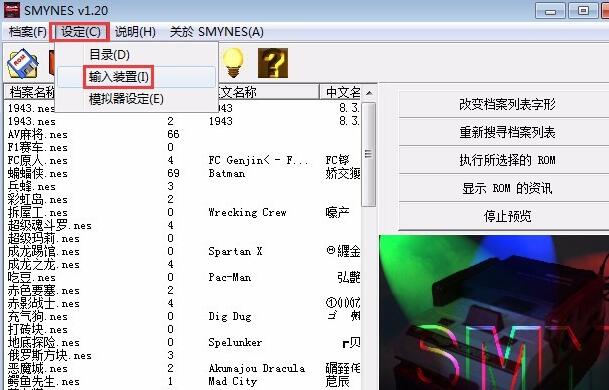Click the ROM floppy disk toolbar icon
The height and width of the screenshot is (390, 609).
pos(23,63)
